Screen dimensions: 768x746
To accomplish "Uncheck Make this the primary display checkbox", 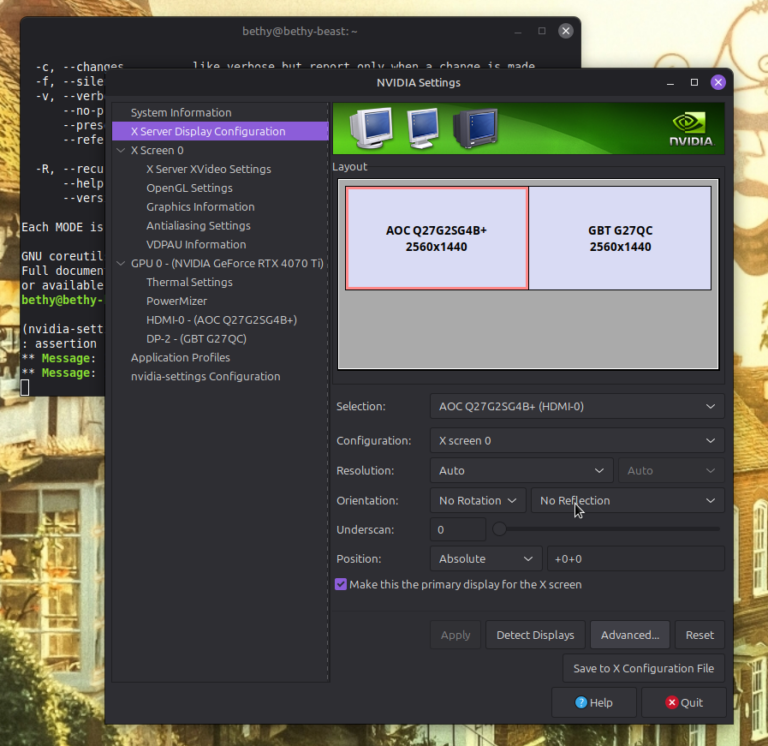I will [x=341, y=584].
